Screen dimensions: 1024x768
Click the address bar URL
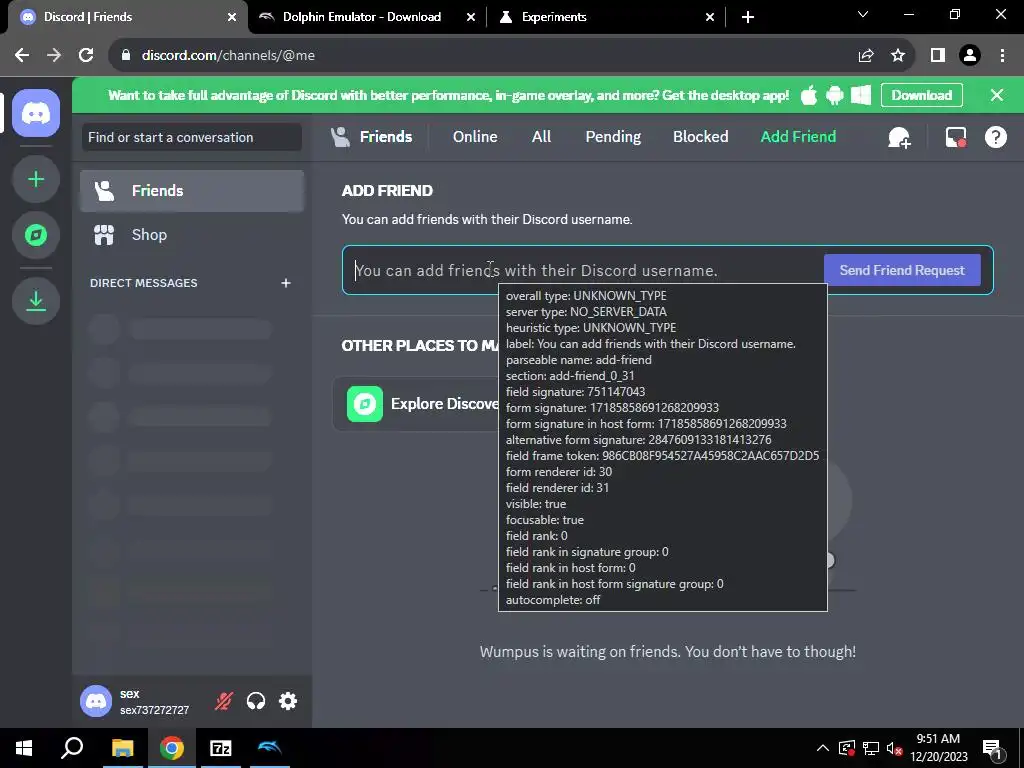228,56
